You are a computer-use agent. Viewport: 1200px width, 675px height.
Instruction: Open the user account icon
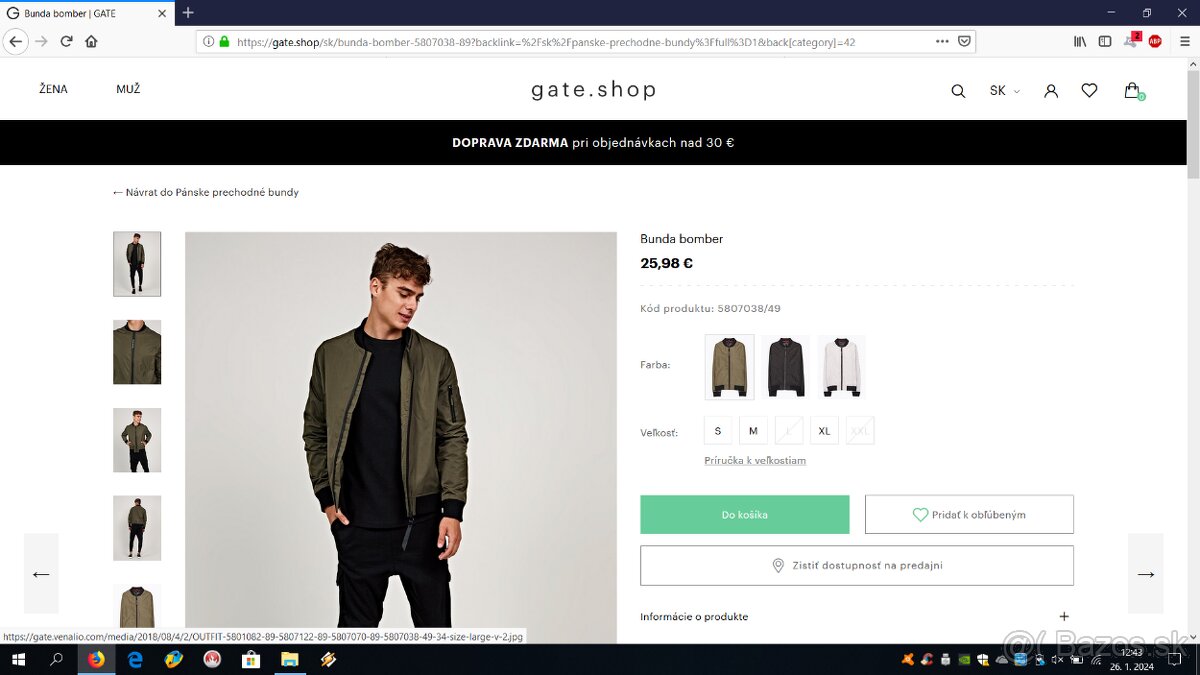coord(1051,91)
